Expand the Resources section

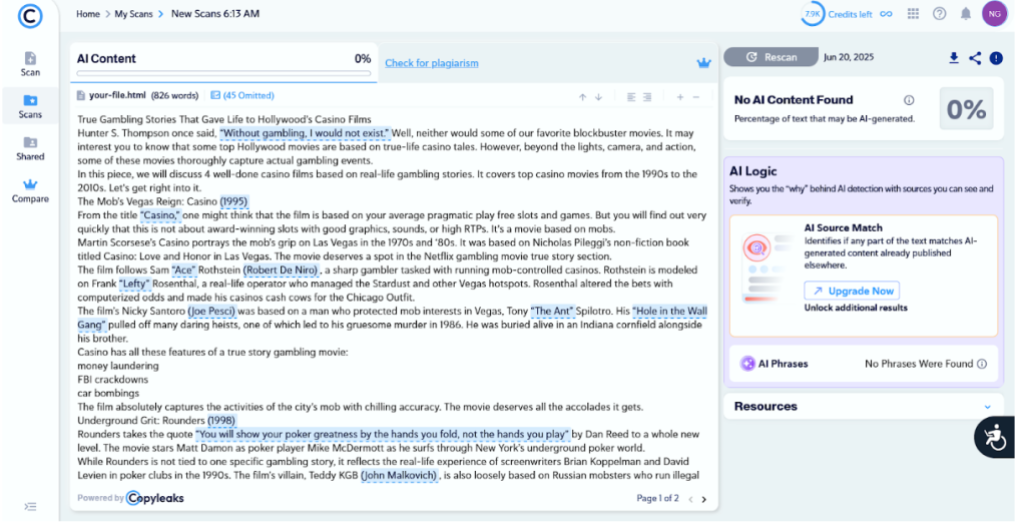point(987,407)
